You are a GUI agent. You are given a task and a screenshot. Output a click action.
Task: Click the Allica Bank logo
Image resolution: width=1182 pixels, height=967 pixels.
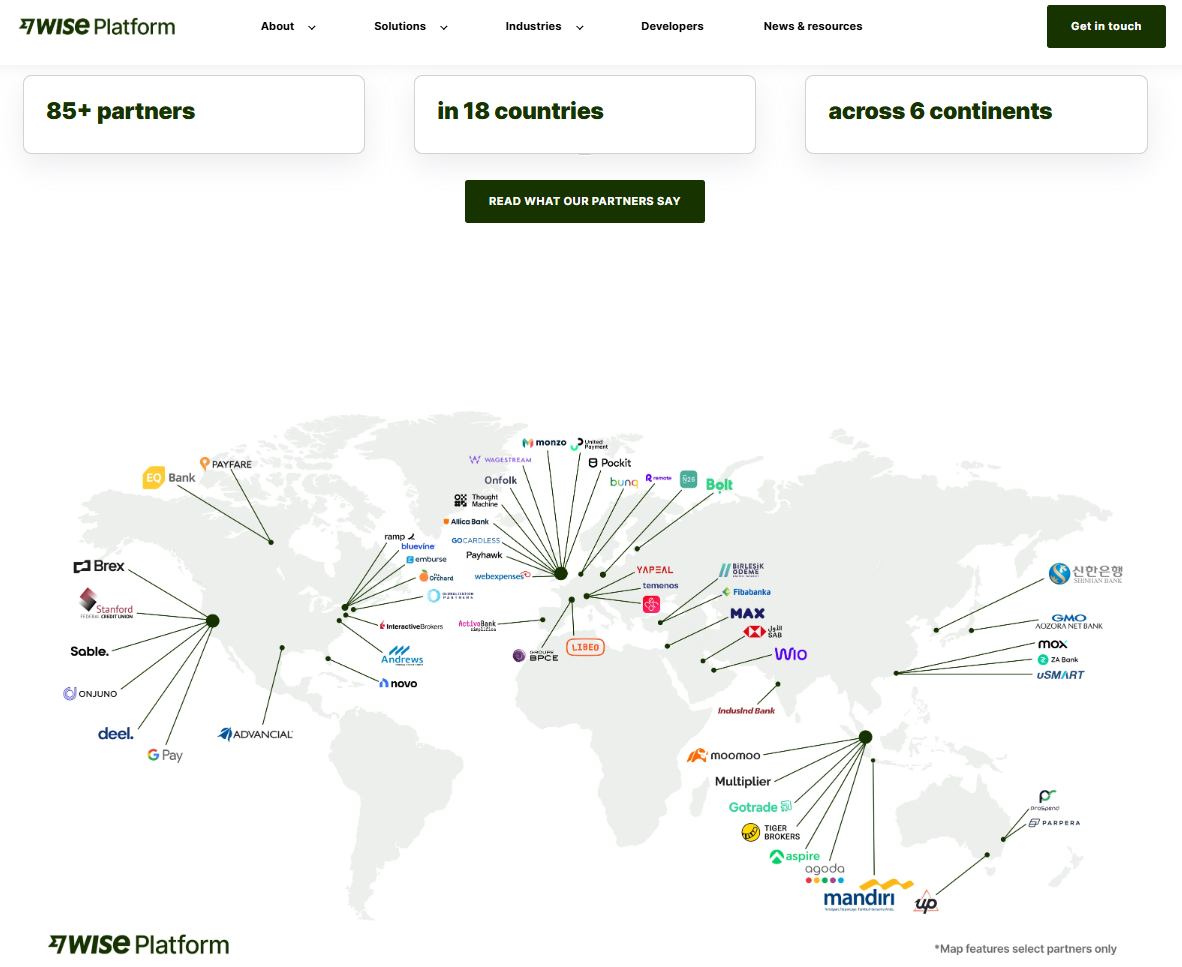pos(466,522)
